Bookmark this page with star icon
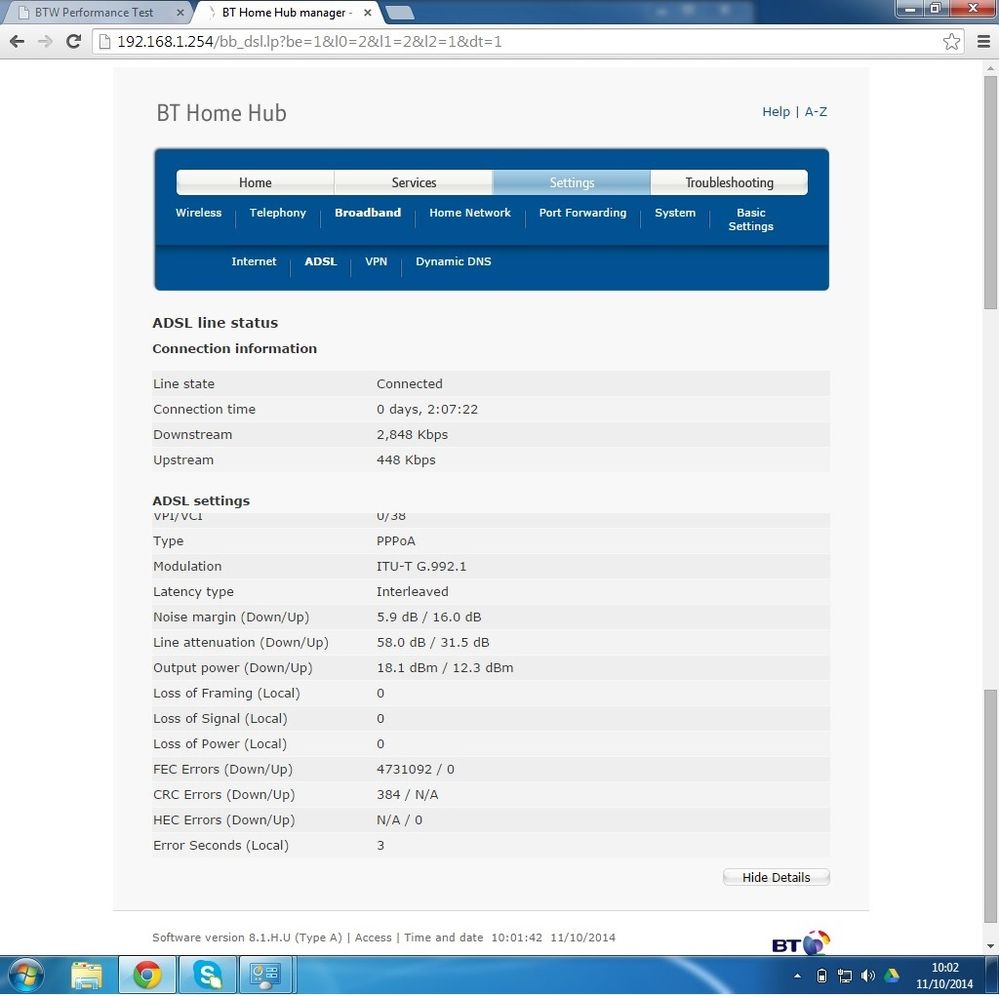This screenshot has height=996, width=999. 951,41
